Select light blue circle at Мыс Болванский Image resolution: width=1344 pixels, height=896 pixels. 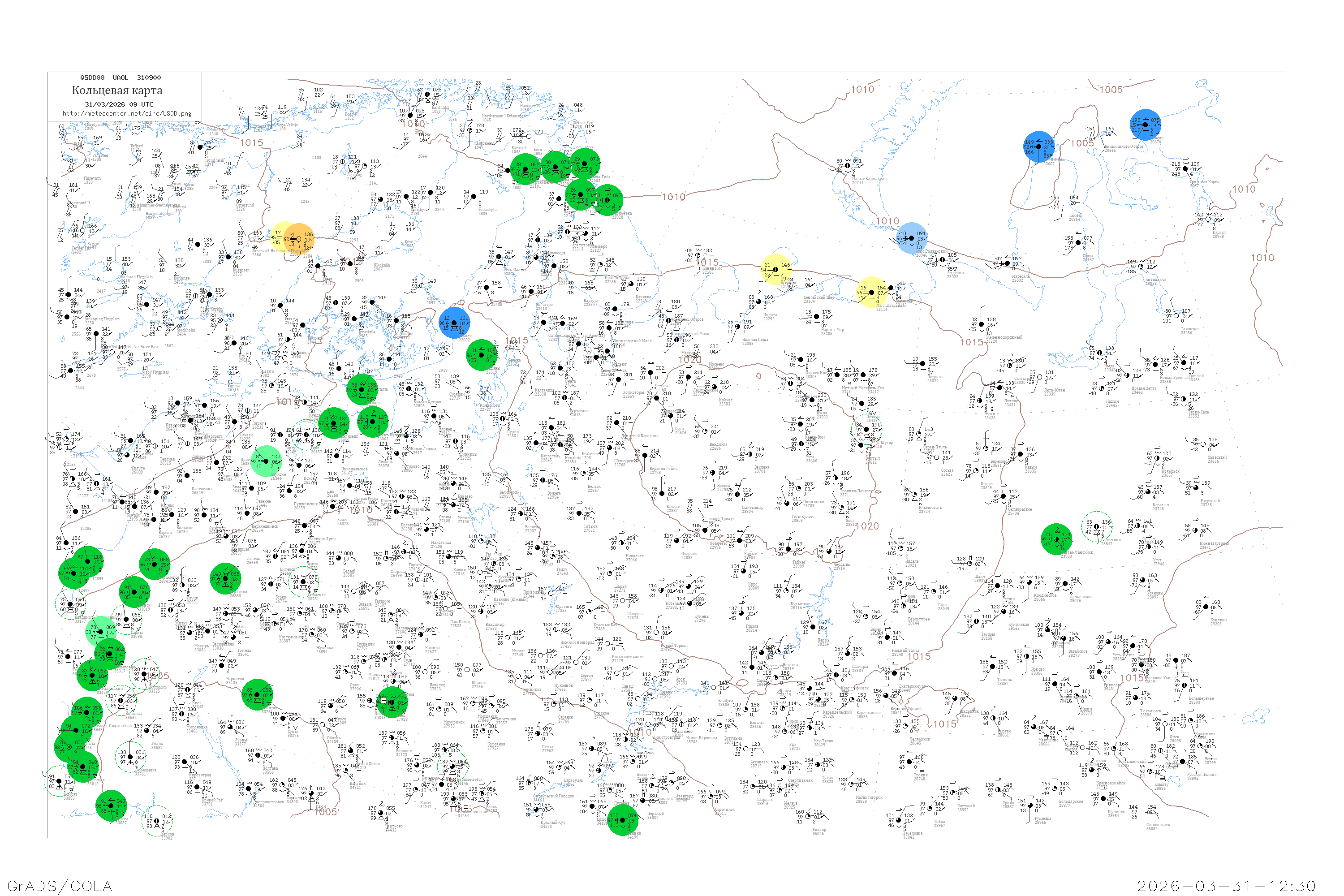pos(911,238)
